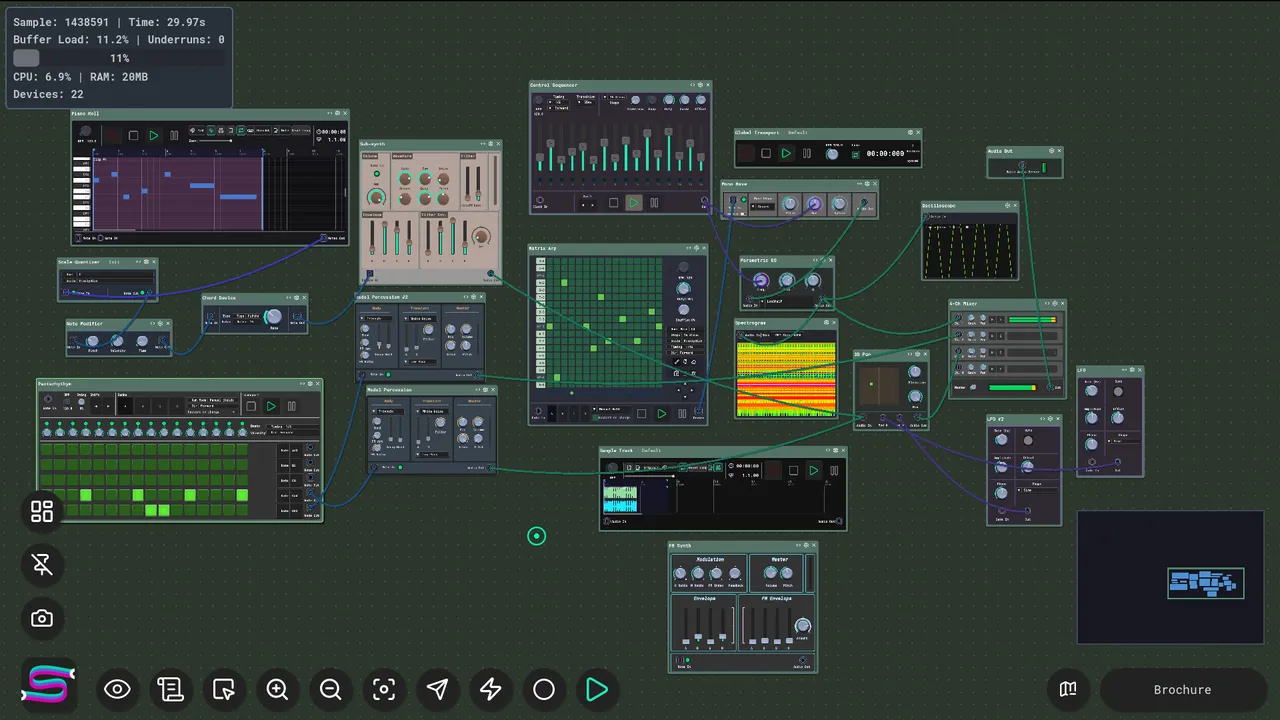This screenshot has height=720, width=1280.
Task: Play the Piano Roll clip
Action: tap(154, 135)
